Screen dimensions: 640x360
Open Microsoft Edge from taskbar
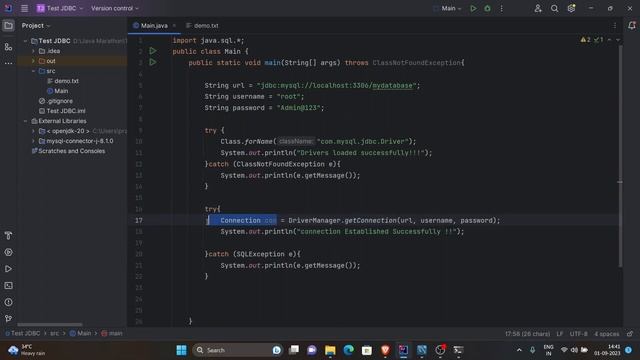348,350
